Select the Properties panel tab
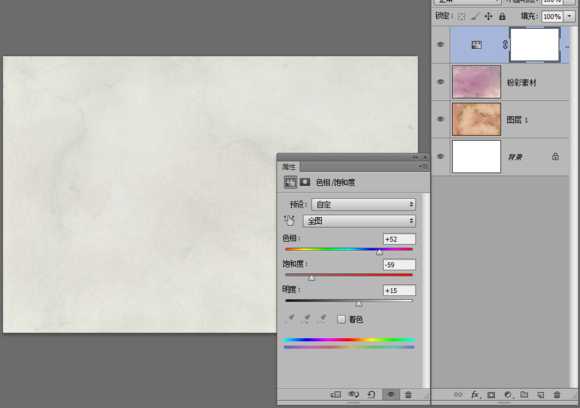The image size is (580, 408). 289,167
